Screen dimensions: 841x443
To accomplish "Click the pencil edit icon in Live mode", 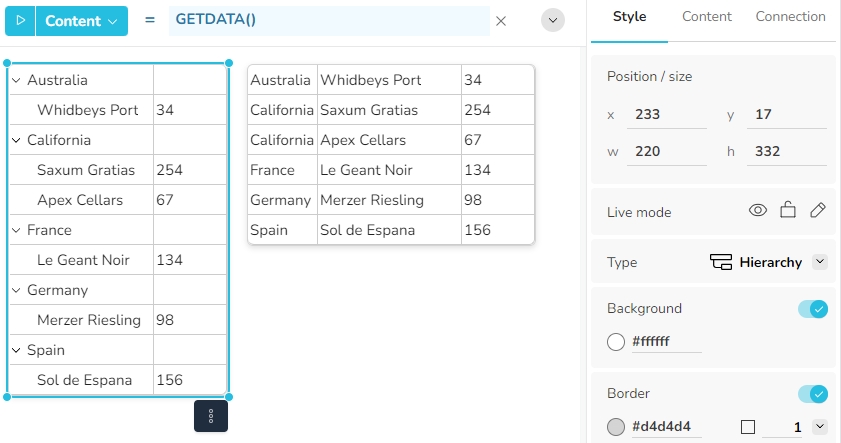I will pos(818,210).
